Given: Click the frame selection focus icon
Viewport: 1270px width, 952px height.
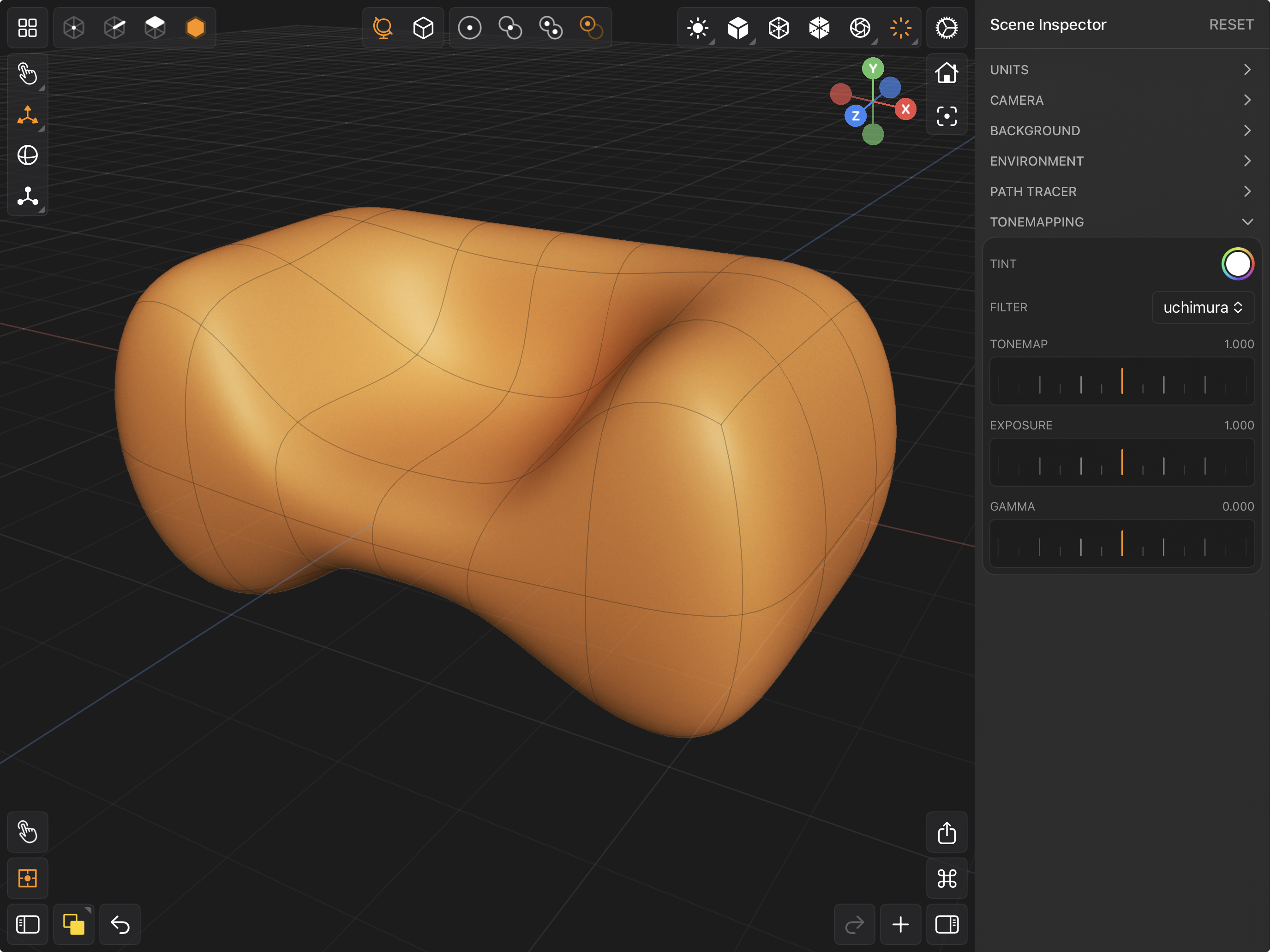Looking at the screenshot, I should point(947,116).
